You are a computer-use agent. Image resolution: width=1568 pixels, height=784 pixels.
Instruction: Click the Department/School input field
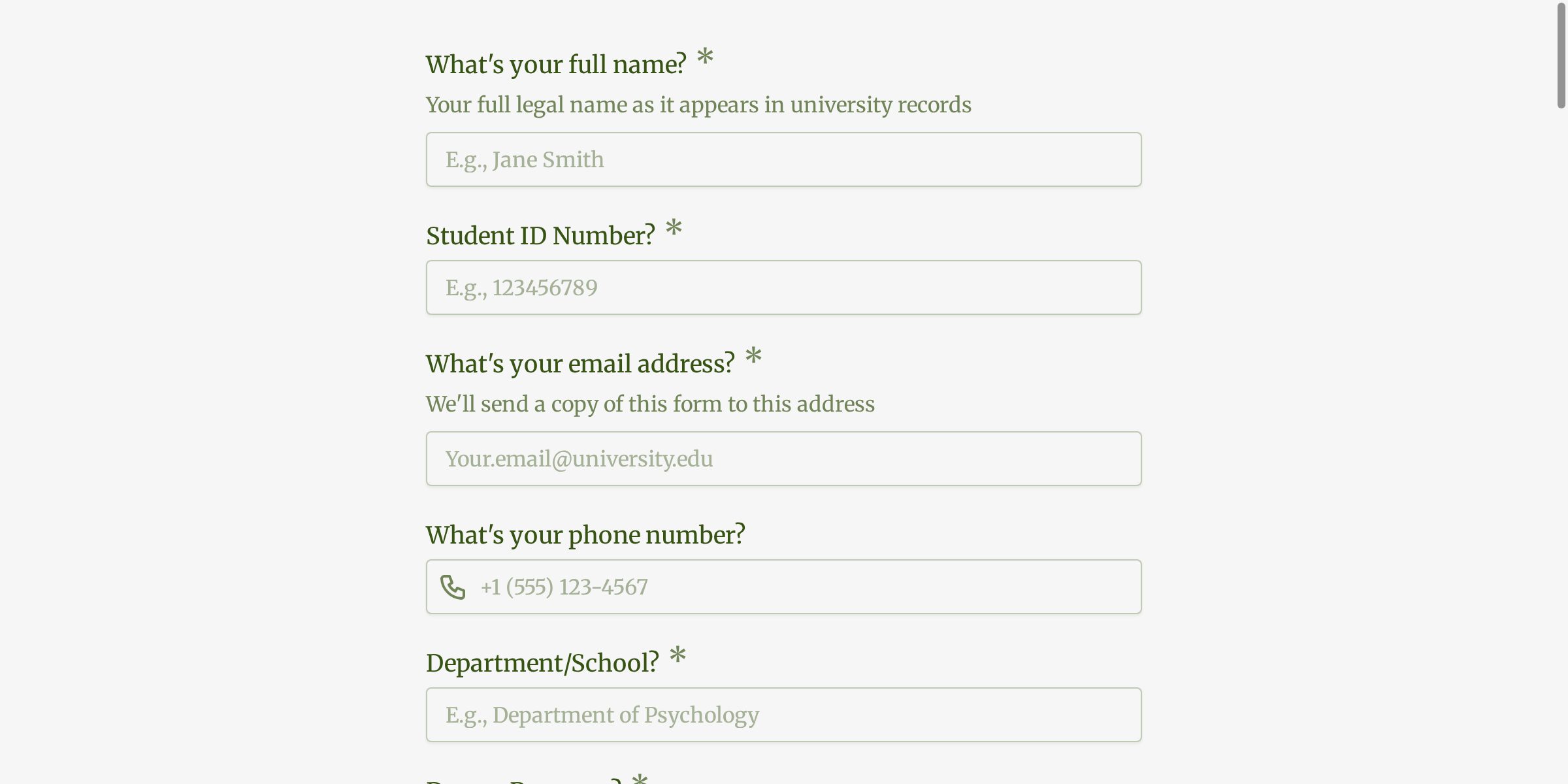point(783,714)
